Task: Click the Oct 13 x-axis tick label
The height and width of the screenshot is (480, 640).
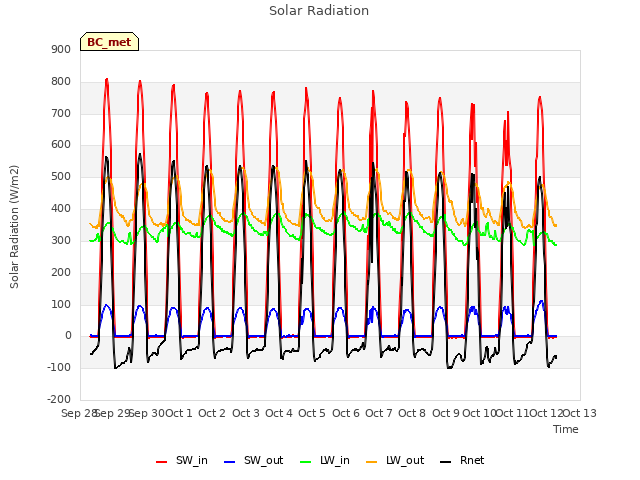Action: (x=580, y=413)
